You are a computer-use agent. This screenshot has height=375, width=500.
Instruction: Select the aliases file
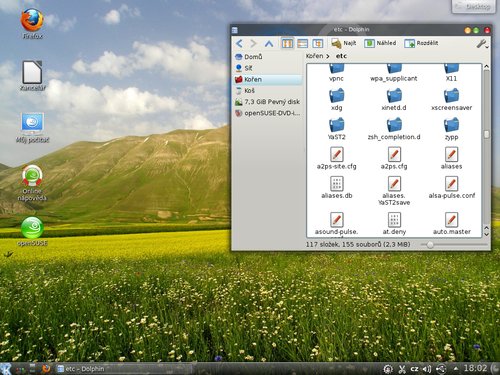[x=451, y=158]
